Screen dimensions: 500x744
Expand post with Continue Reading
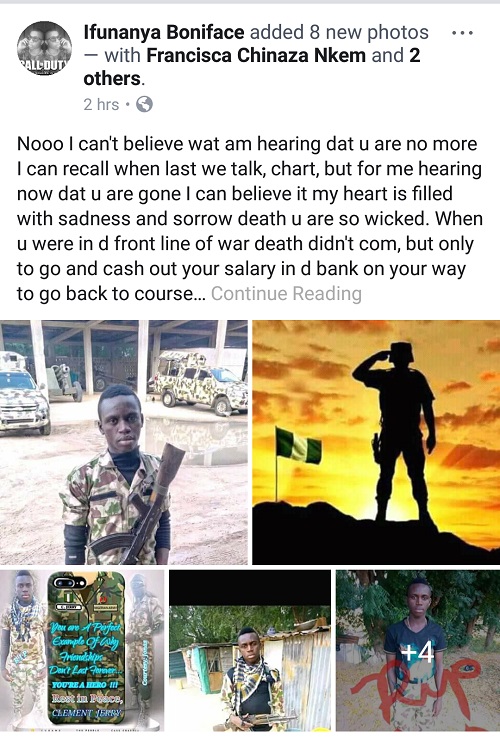coord(286,294)
